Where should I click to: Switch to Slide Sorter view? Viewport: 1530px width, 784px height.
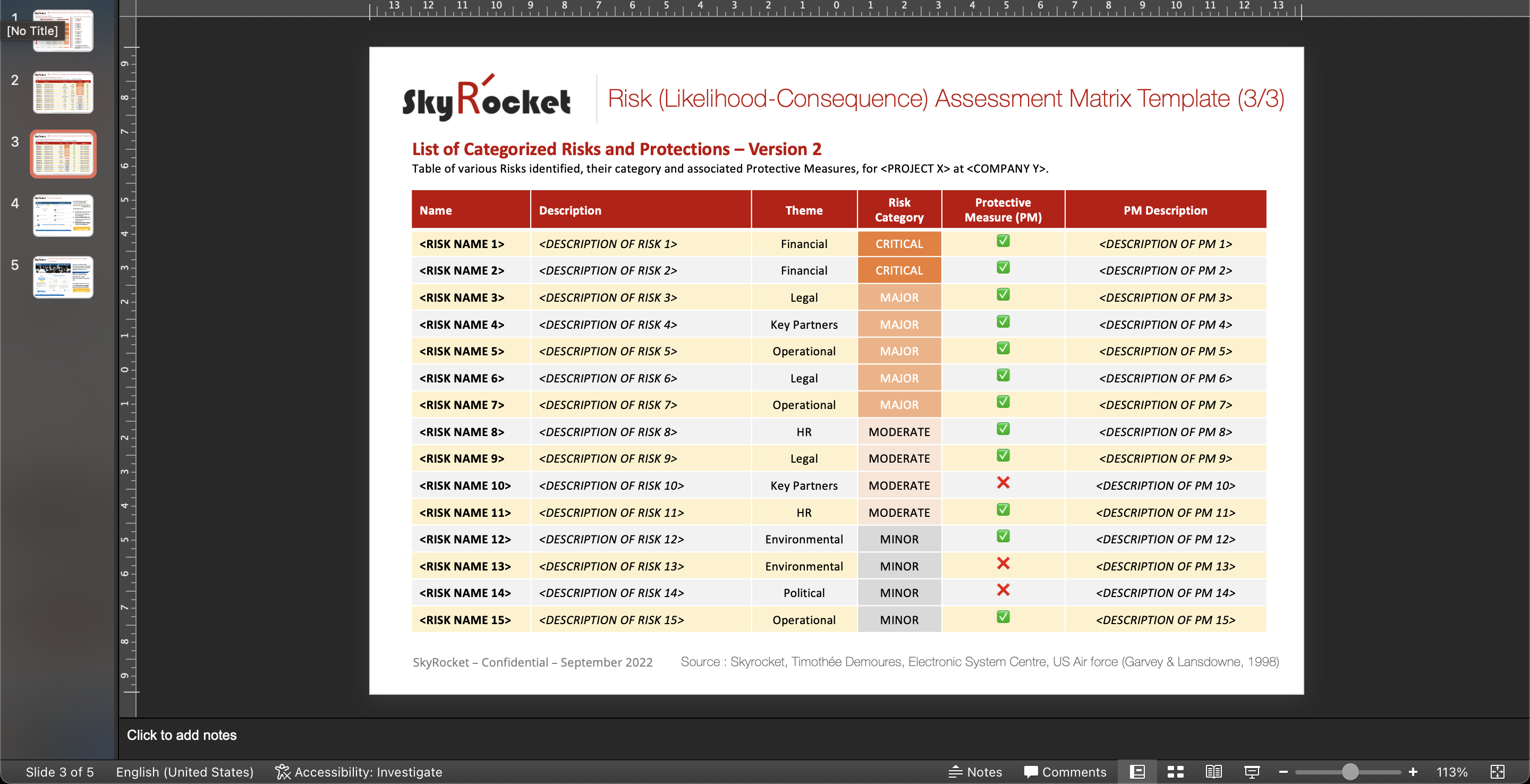(x=1176, y=772)
